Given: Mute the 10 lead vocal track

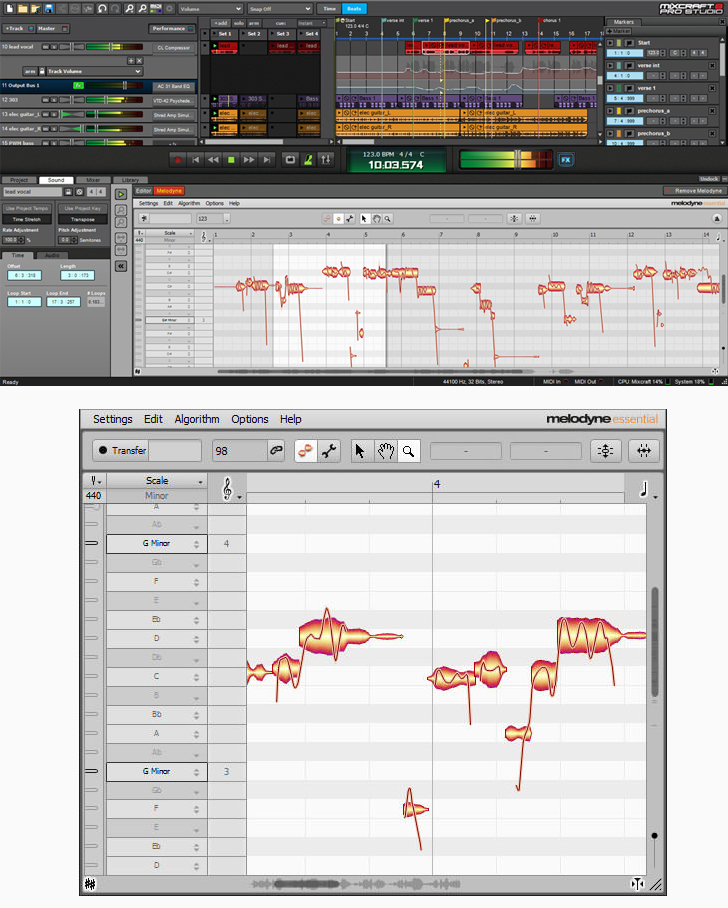Looking at the screenshot, I should coord(46,47).
